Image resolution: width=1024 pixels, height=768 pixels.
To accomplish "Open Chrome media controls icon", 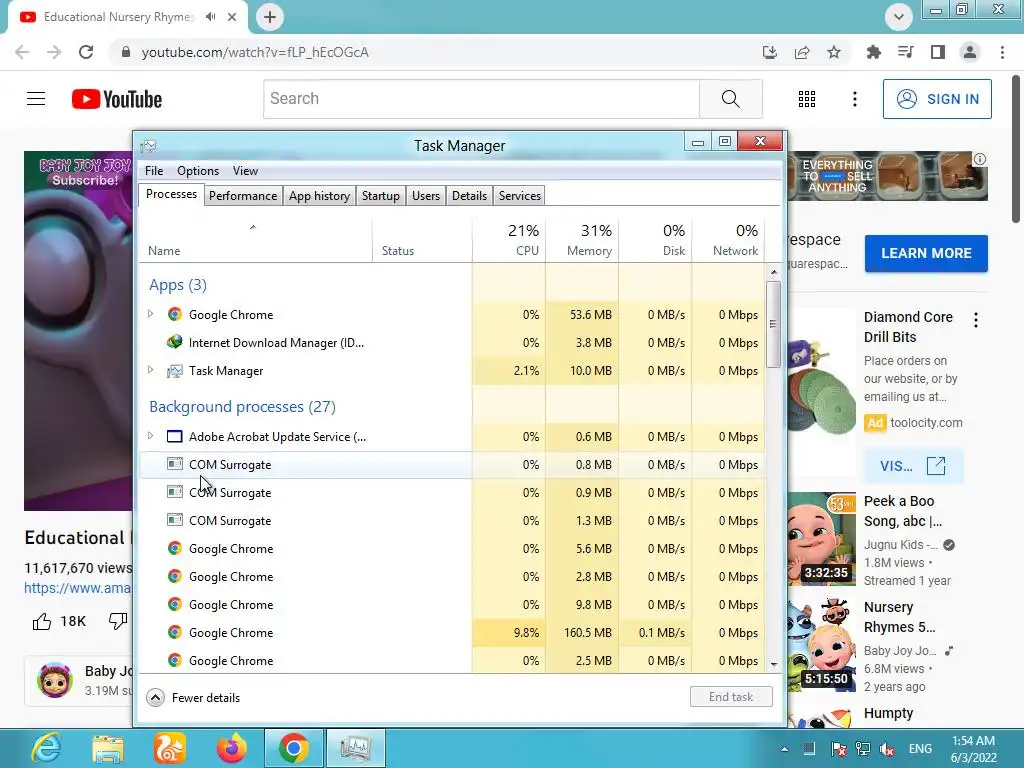I will tap(905, 52).
